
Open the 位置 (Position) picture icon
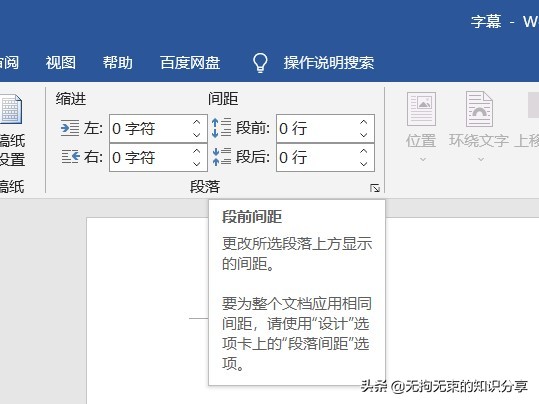[421, 109]
